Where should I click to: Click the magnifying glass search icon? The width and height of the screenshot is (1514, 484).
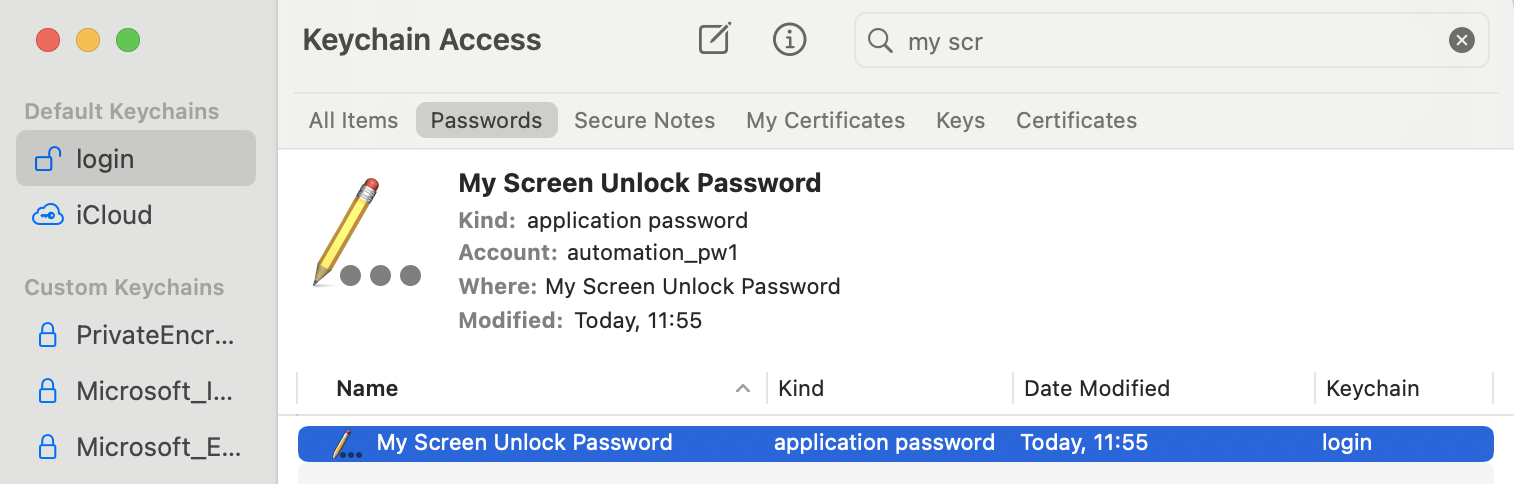point(880,41)
